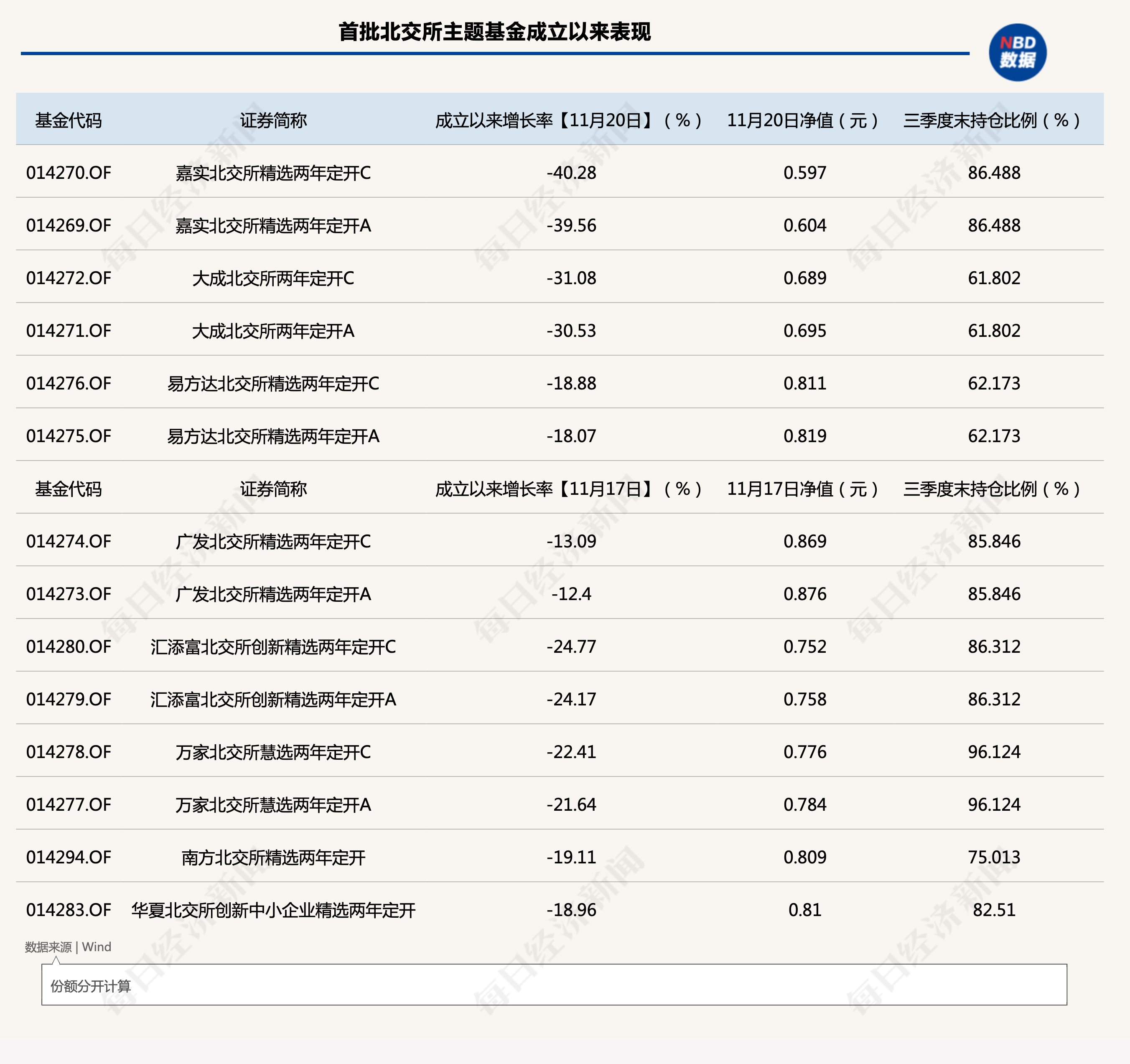Image resolution: width=1130 pixels, height=1064 pixels.
Task: Select fund code 014274.OF
Action: pos(69,542)
